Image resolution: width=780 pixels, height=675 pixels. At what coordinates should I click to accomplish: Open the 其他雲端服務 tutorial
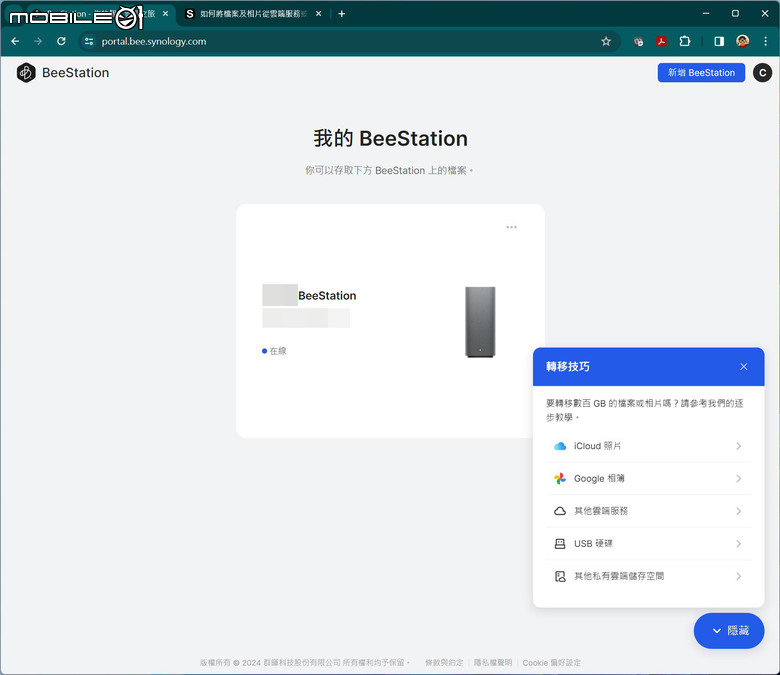pyautogui.click(x=648, y=511)
